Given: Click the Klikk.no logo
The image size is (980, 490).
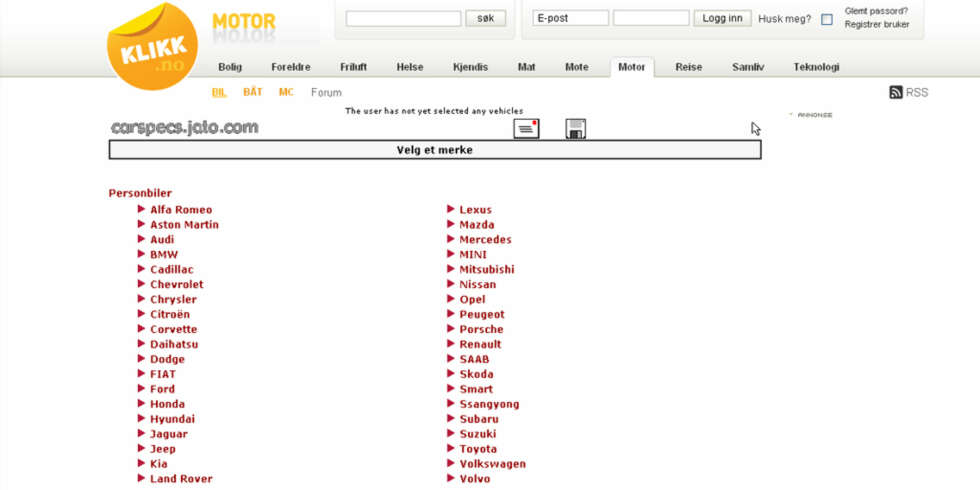Looking at the screenshot, I should pyautogui.click(x=152, y=48).
